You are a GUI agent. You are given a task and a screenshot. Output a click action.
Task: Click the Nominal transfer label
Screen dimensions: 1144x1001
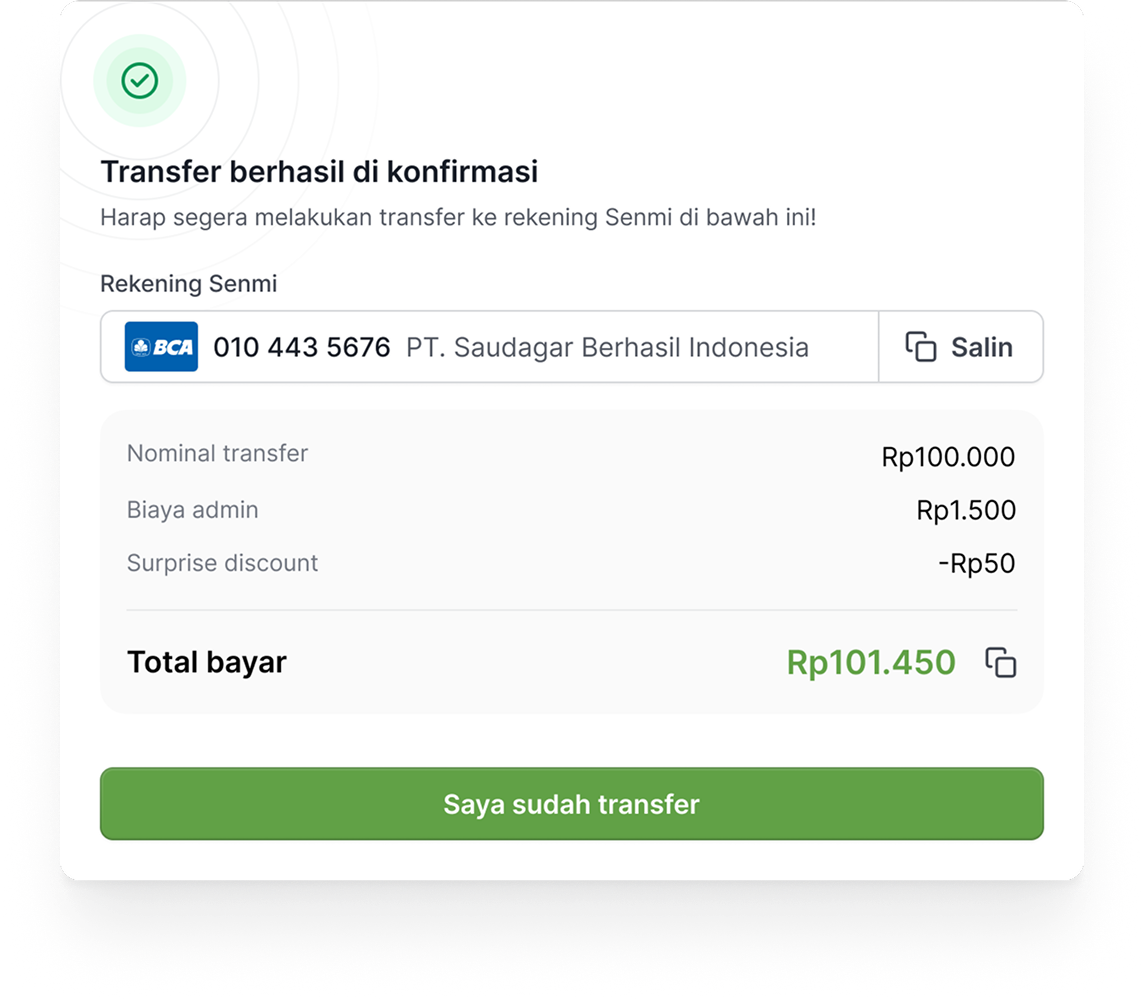pos(217,453)
